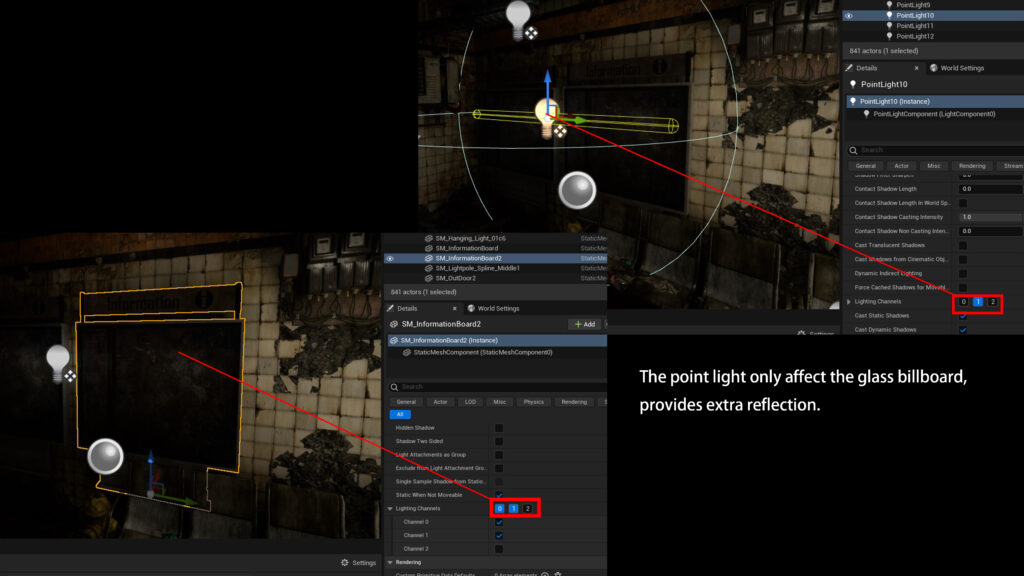Image resolution: width=1024 pixels, height=576 pixels.
Task: Click the eye icon beside PointLight10
Action: point(848,16)
